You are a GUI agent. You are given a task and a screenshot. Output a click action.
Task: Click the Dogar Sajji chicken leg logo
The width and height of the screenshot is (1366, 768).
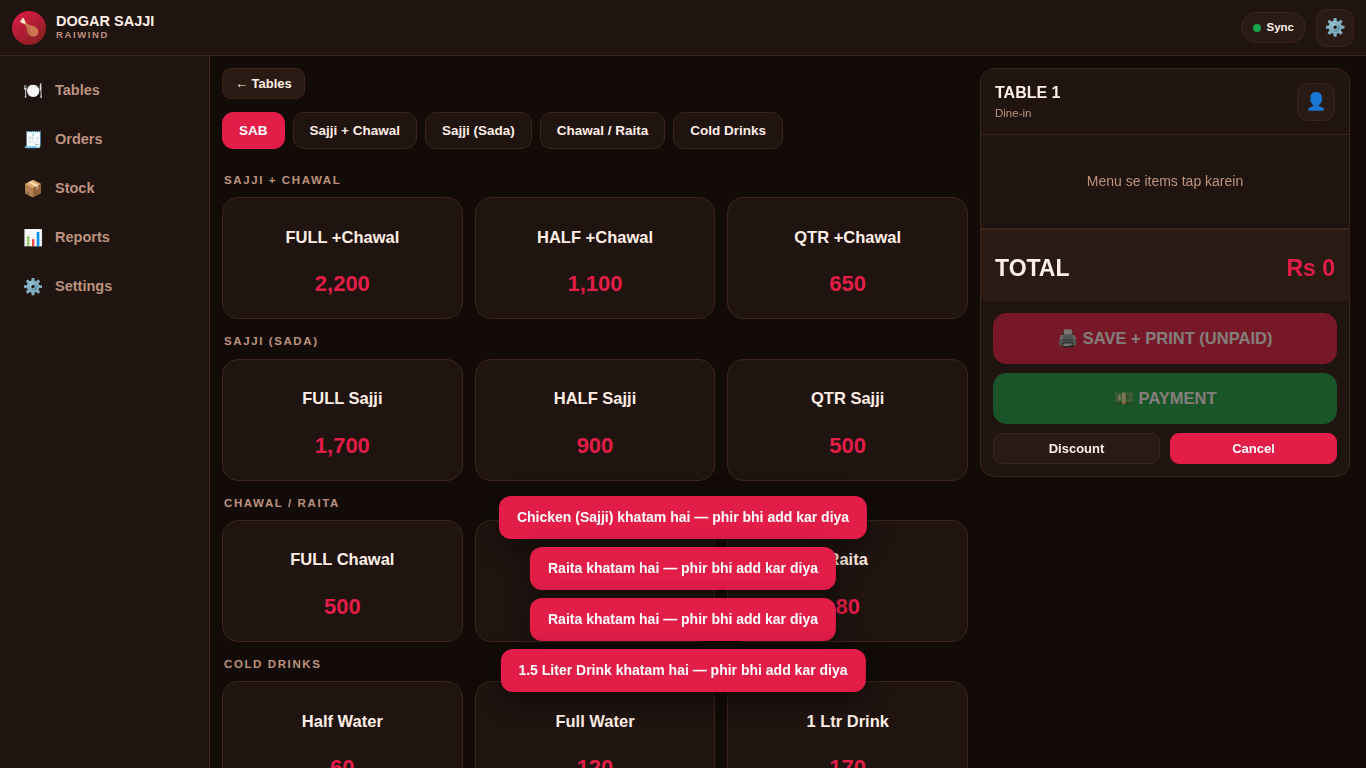29,28
